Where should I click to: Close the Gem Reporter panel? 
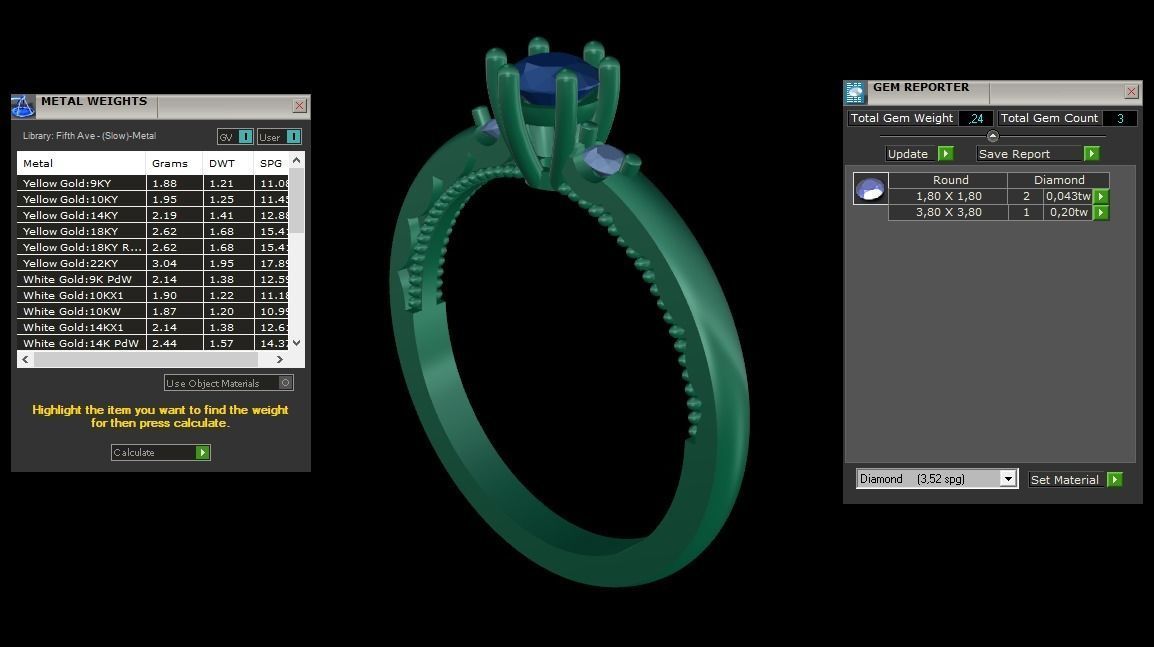coord(1132,92)
